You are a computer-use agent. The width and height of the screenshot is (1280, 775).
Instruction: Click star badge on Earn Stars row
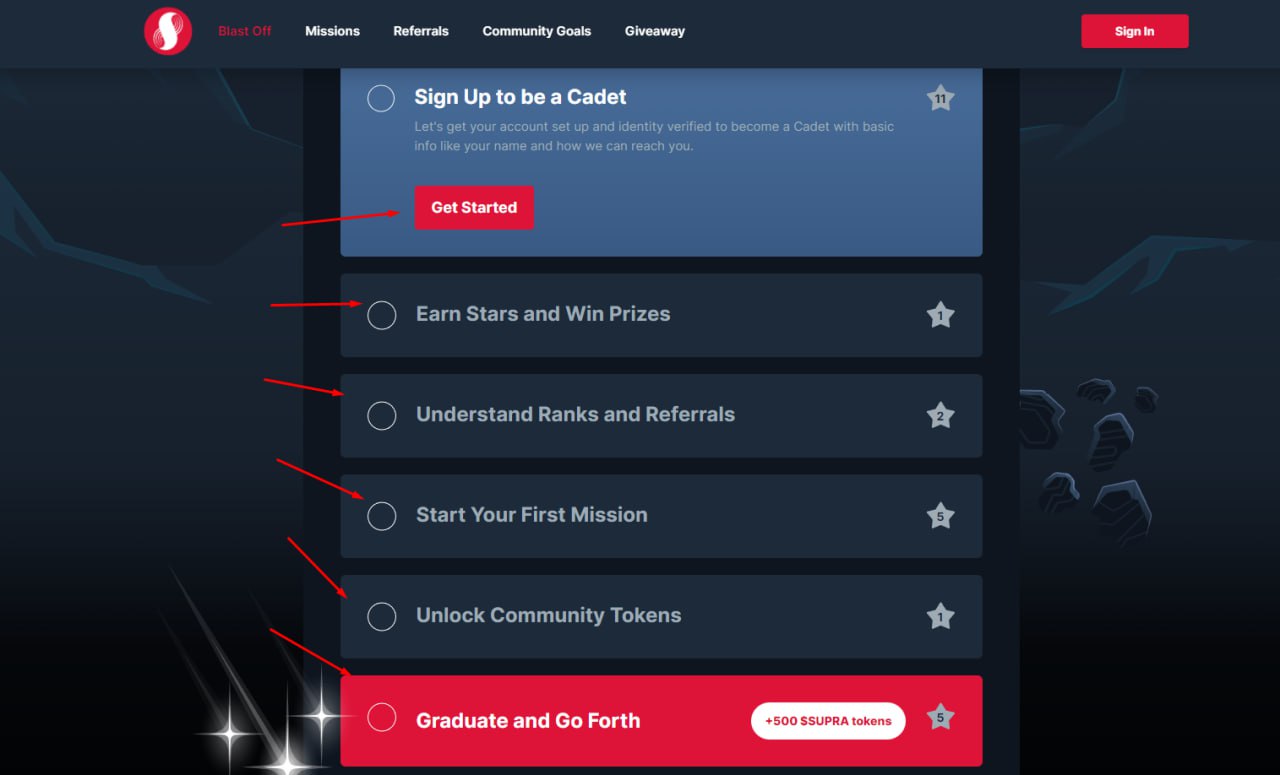[940, 316]
